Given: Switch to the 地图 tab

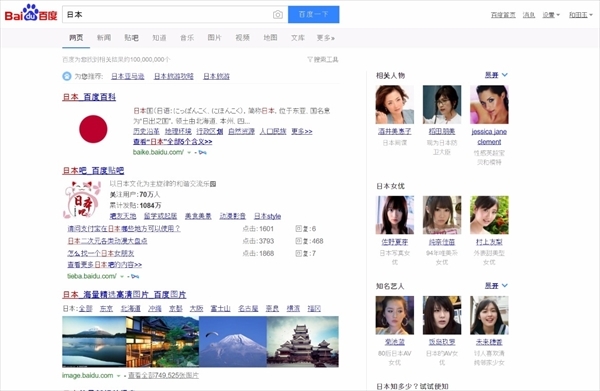Looking at the screenshot, I should [270, 37].
